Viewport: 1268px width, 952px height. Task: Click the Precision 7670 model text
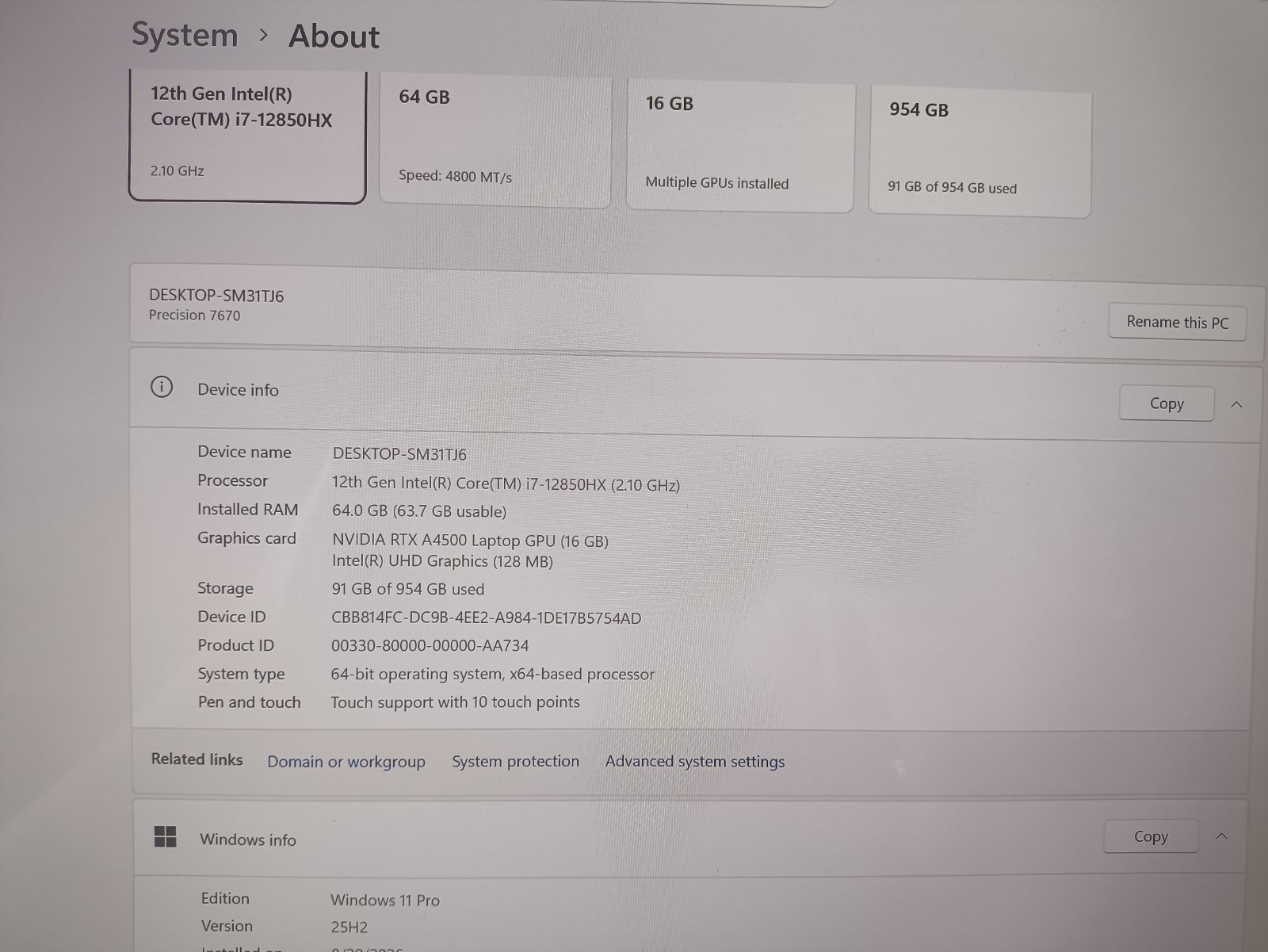(195, 315)
